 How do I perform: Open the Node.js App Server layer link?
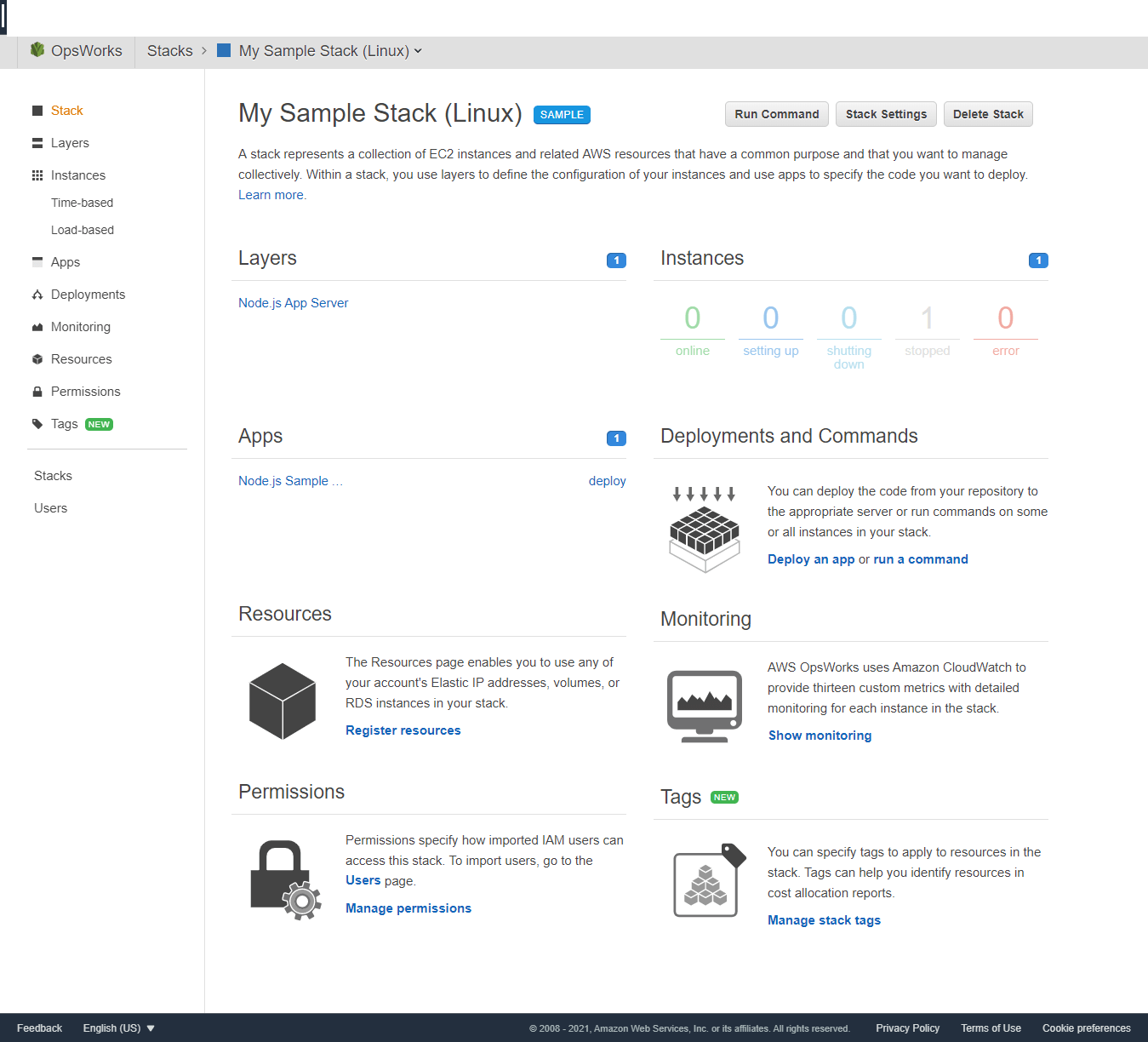pos(294,303)
